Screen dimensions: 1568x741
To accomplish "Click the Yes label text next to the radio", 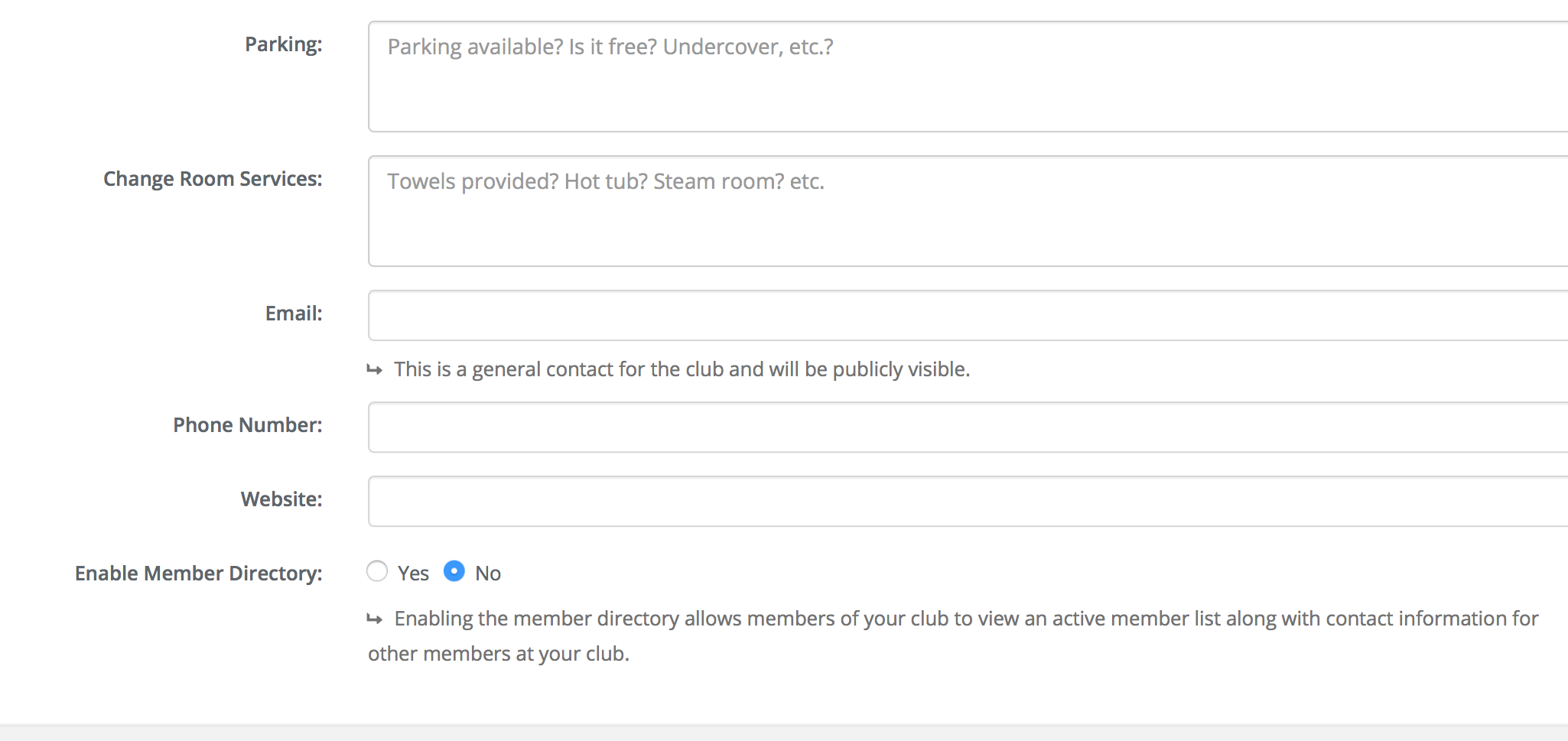I will pyautogui.click(x=413, y=574).
